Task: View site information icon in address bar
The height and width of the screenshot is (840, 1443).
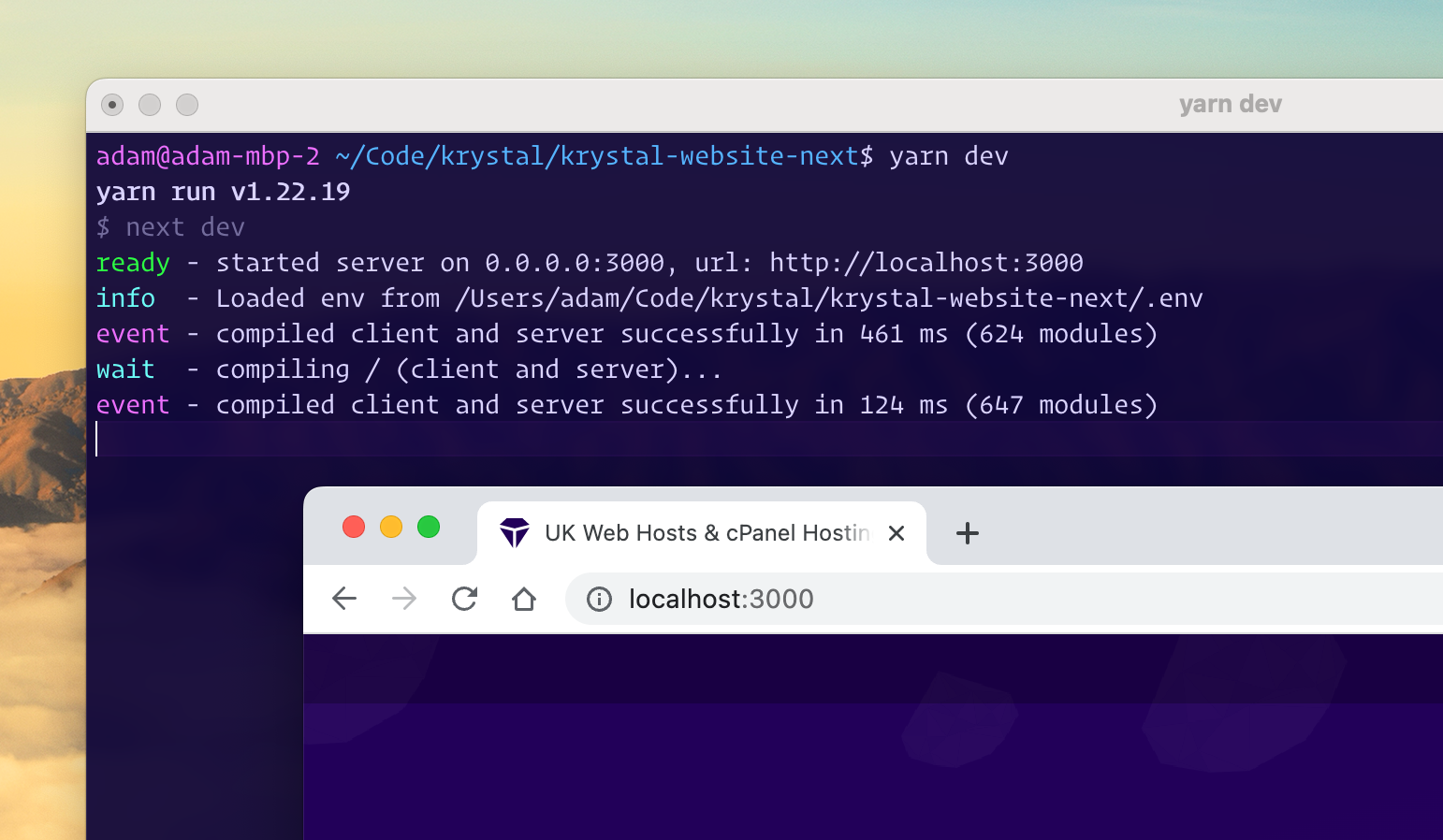Action: (x=599, y=599)
